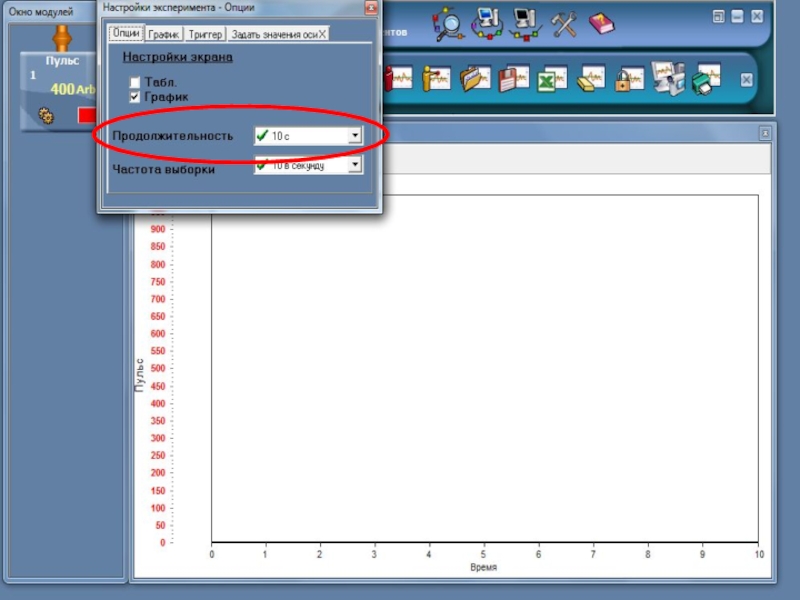Export graph data with the Excel icon
800x600 pixels.
tap(552, 80)
